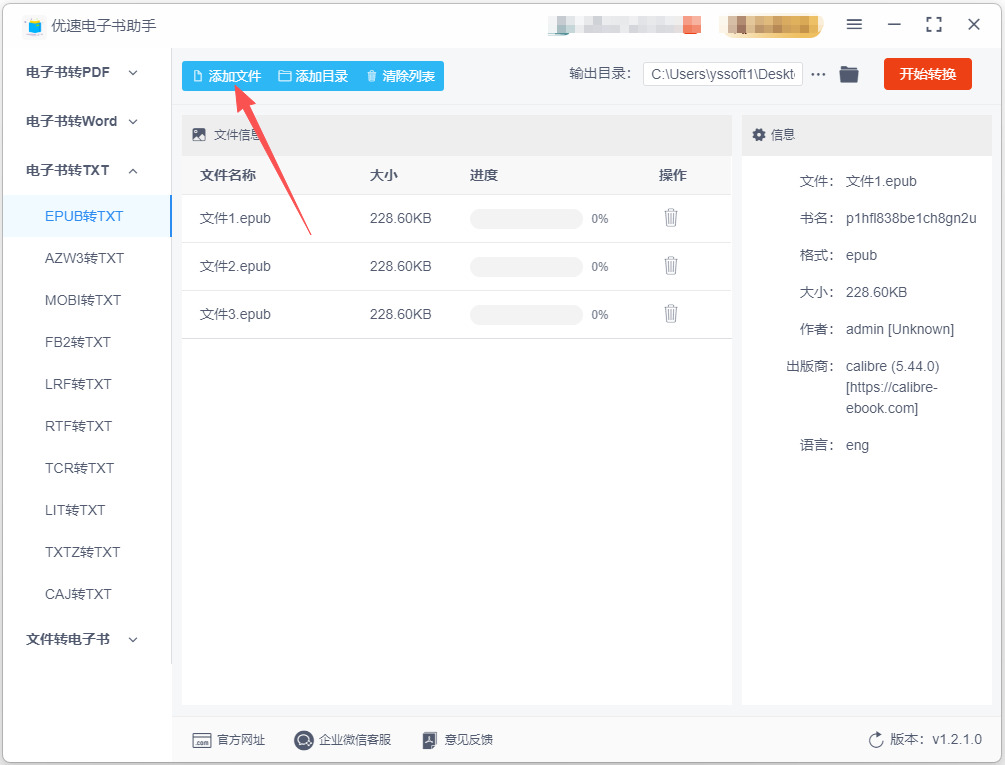Toggle fullscreen with the title bar icon
This screenshot has height=765, width=1005.
coord(934,24)
